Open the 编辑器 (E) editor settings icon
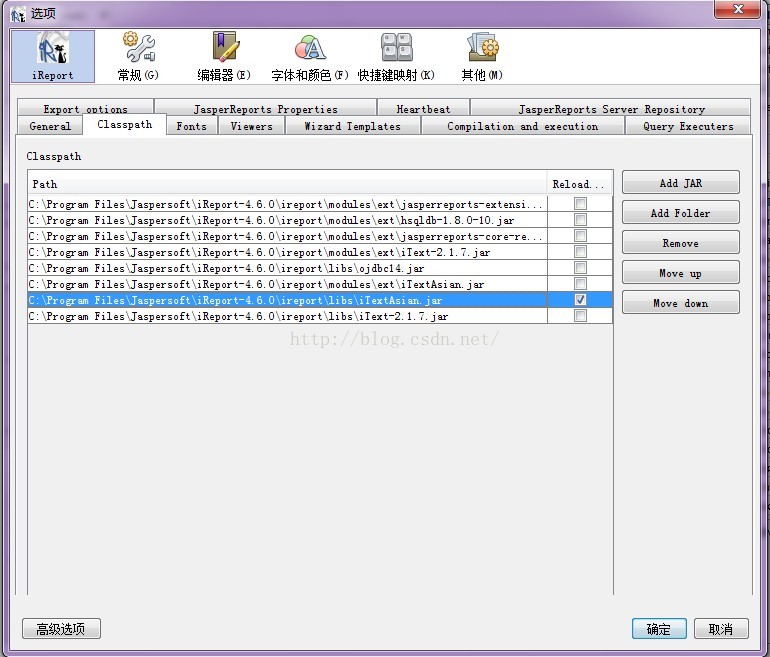 tap(224, 56)
